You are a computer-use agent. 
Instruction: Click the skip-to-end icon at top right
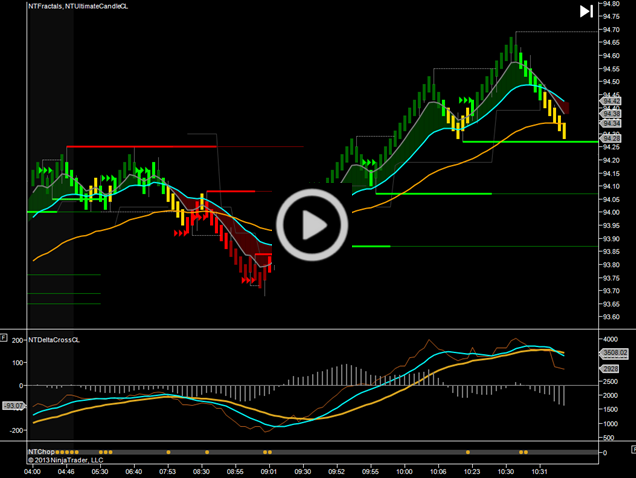click(x=586, y=12)
